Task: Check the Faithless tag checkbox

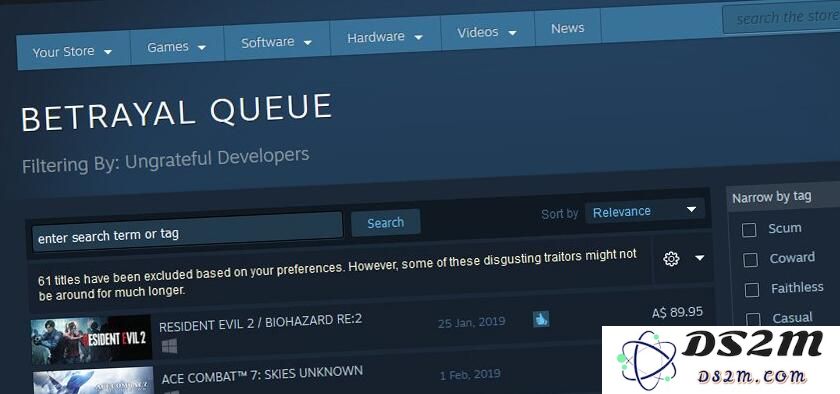Action: (x=752, y=289)
